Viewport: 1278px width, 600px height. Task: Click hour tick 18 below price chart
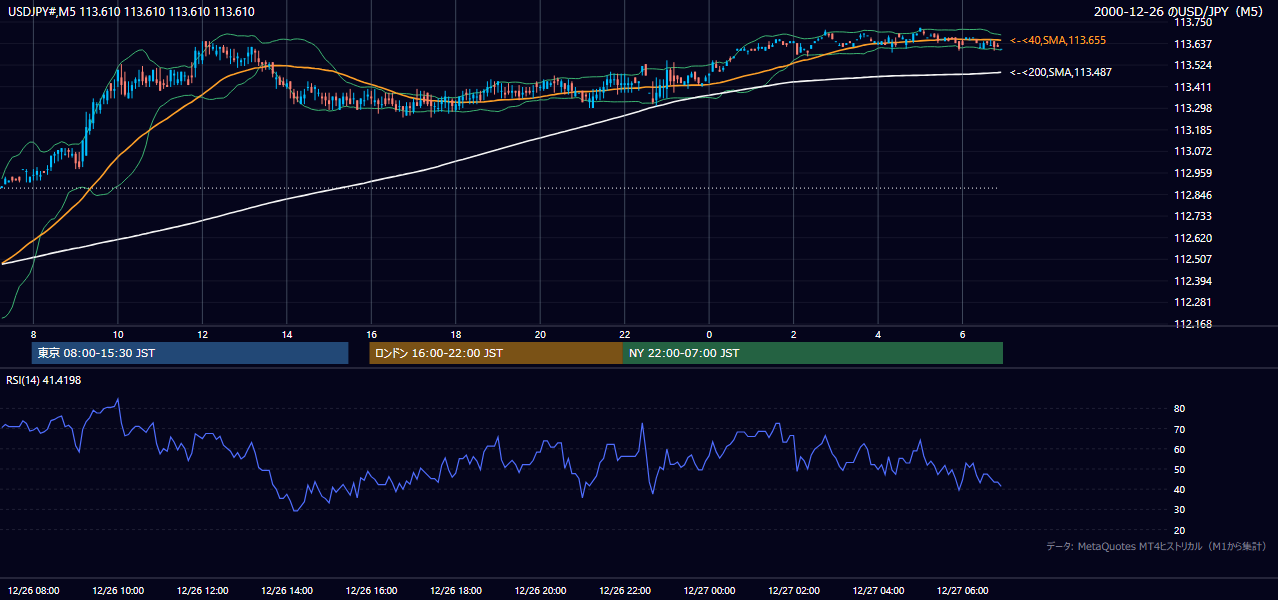click(456, 334)
